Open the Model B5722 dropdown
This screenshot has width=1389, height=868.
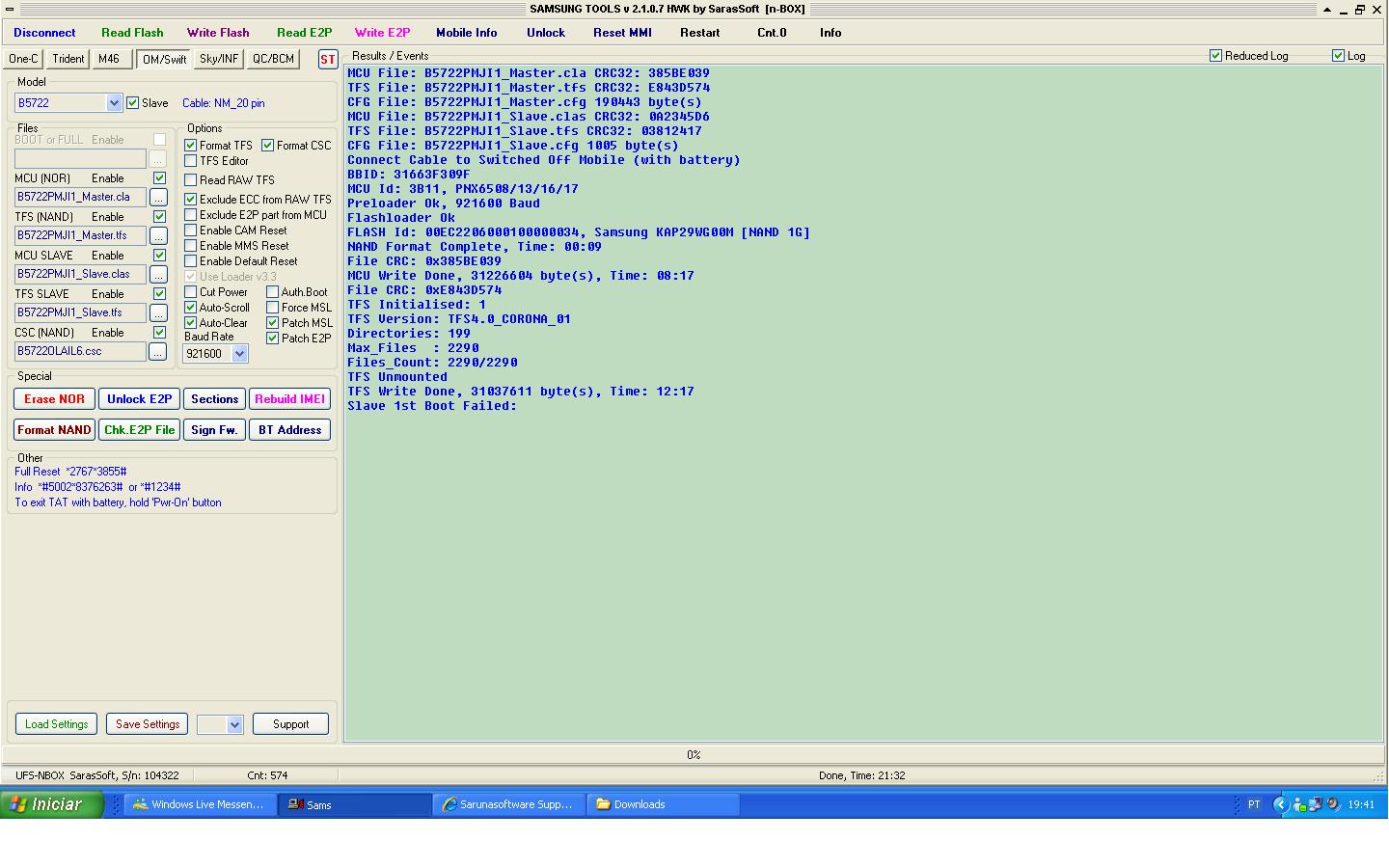point(114,103)
